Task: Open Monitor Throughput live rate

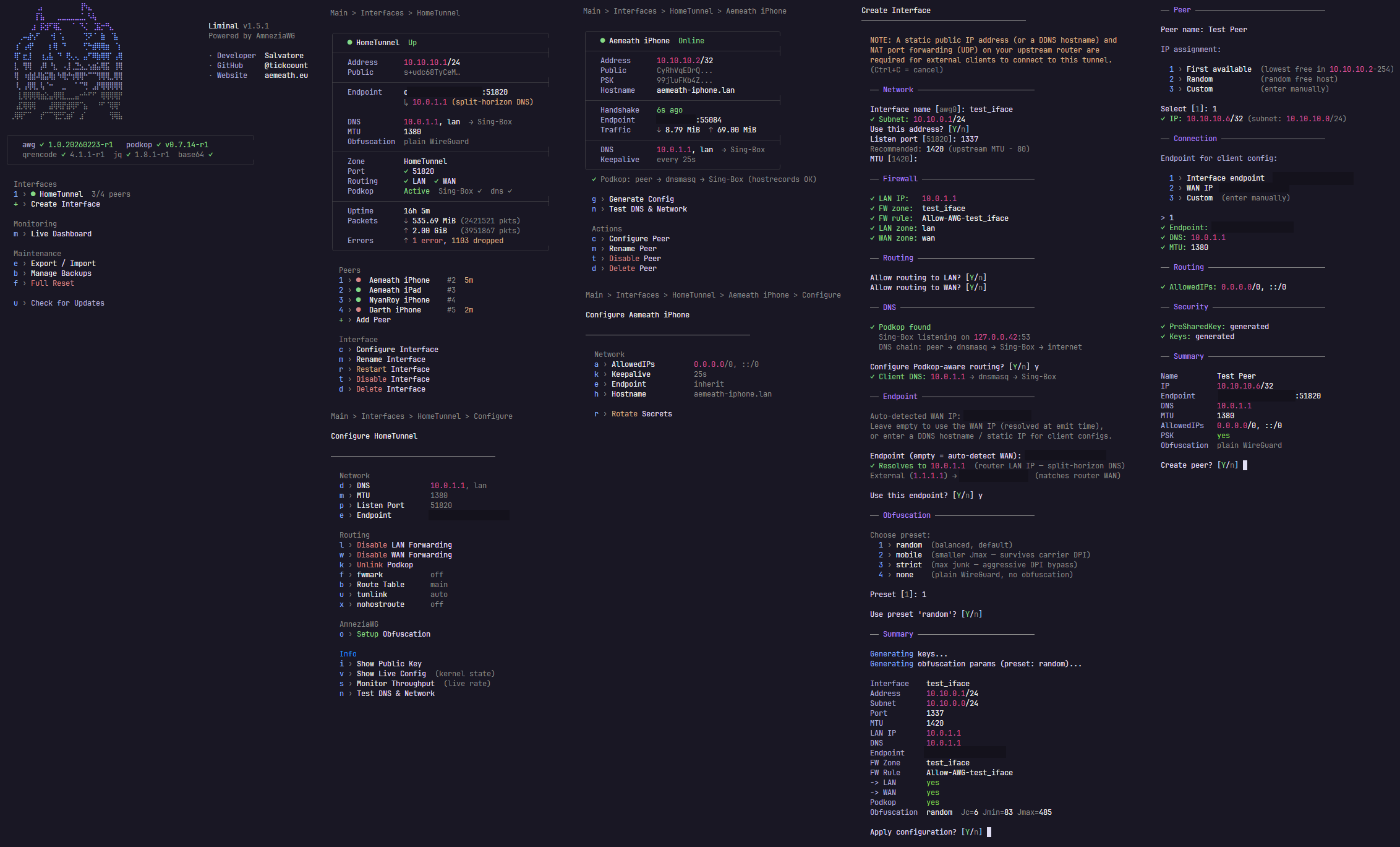Action: coord(415,684)
